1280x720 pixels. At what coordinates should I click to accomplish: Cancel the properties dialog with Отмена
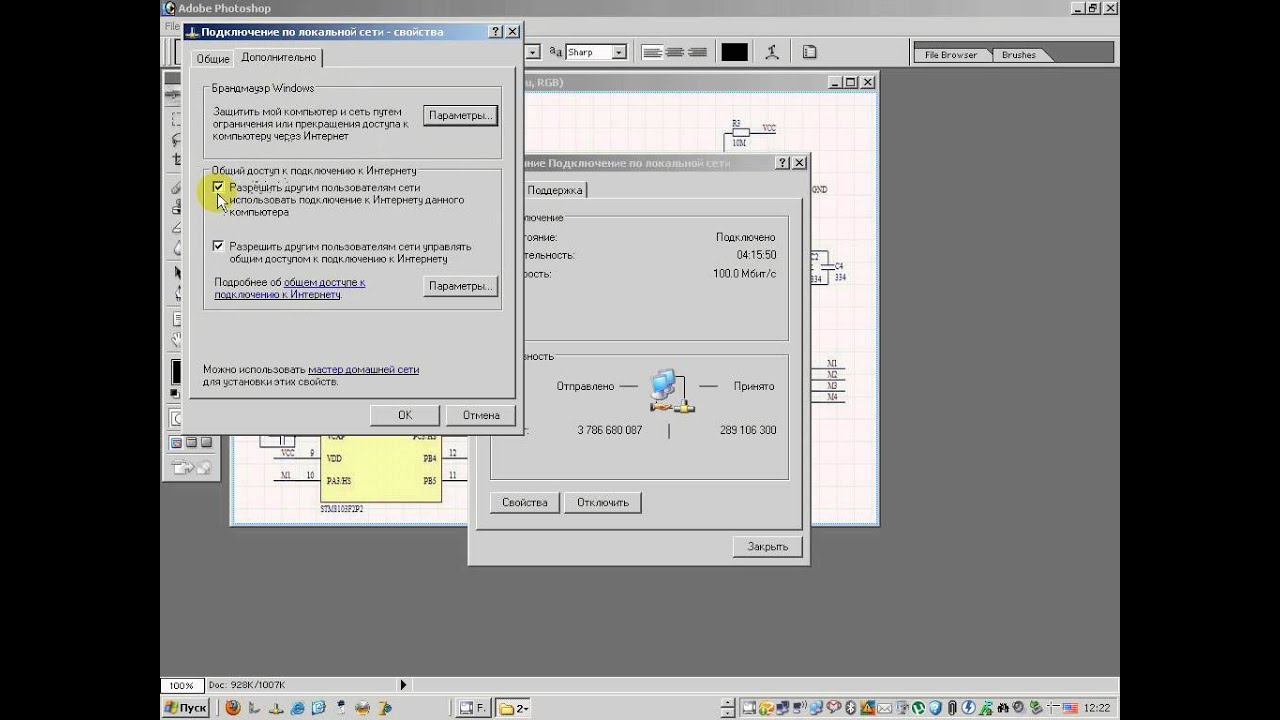click(481, 415)
